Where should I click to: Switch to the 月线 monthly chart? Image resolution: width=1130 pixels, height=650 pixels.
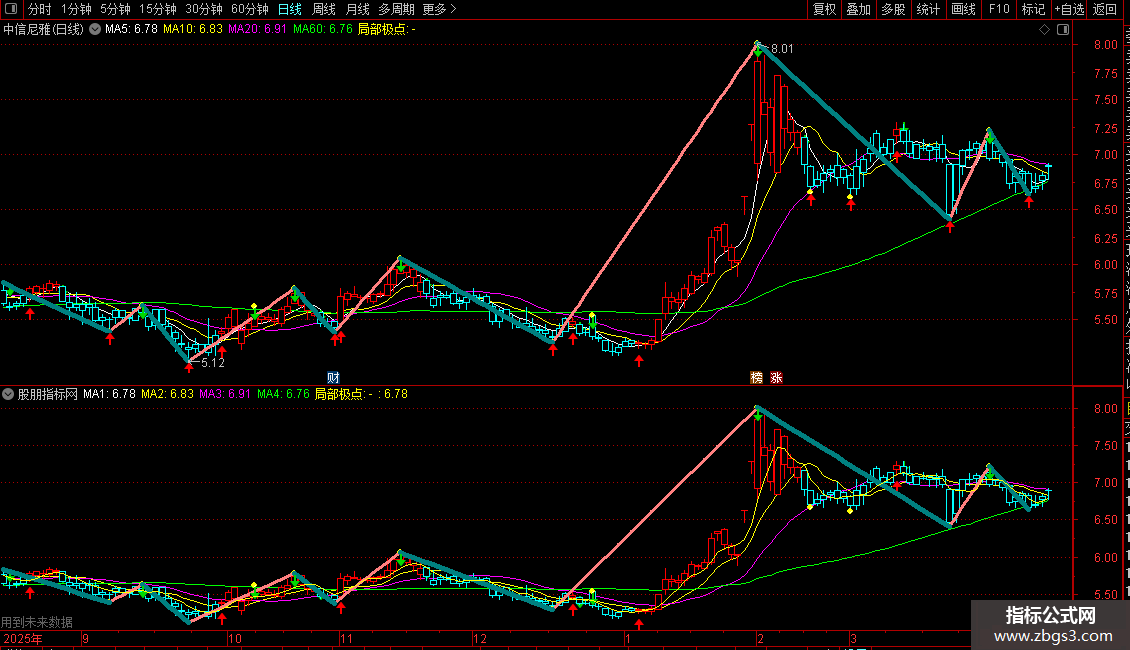click(357, 9)
